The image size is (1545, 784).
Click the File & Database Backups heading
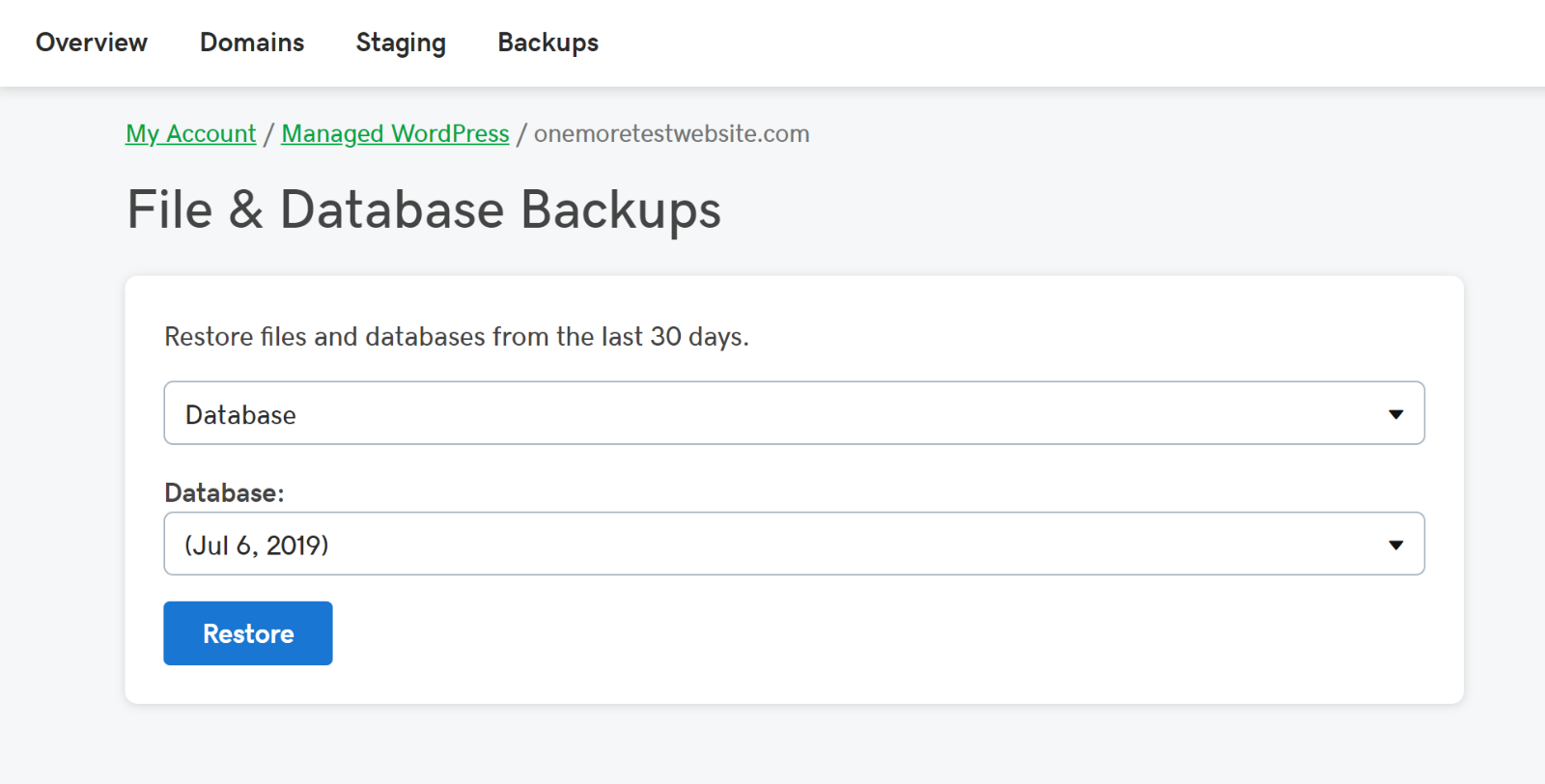(x=424, y=210)
